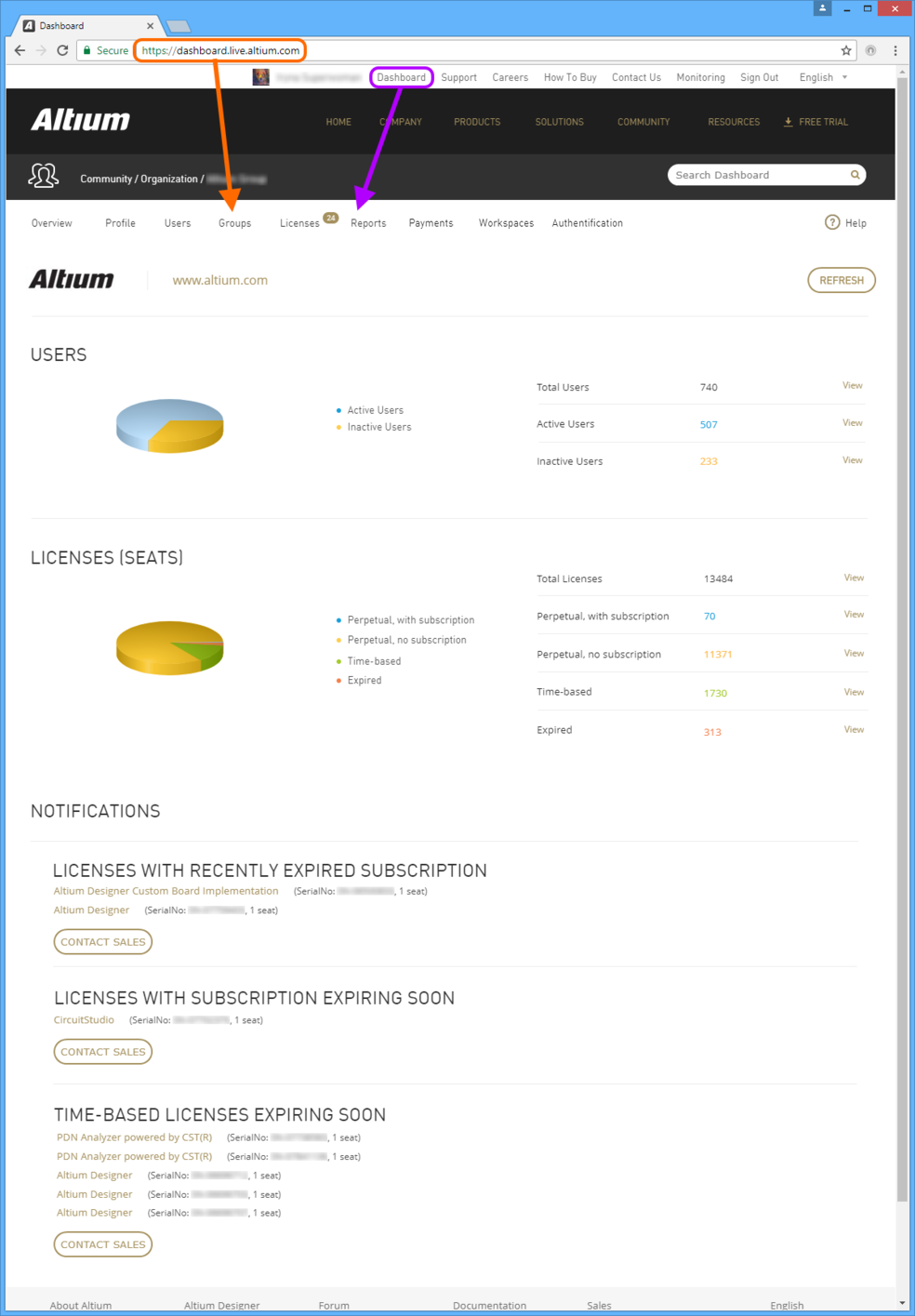Open the Resources navigation menu
Screen dimensions: 915x1316
(733, 122)
